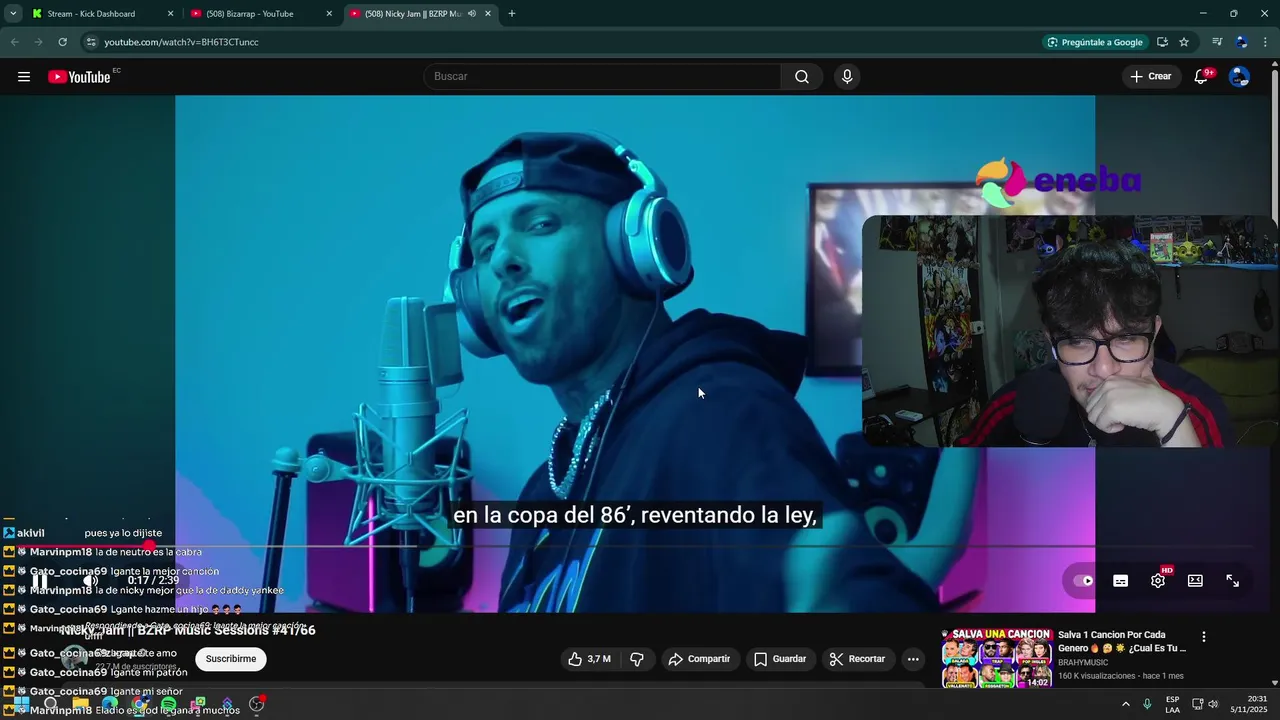View site information icon in address bar

(91, 42)
